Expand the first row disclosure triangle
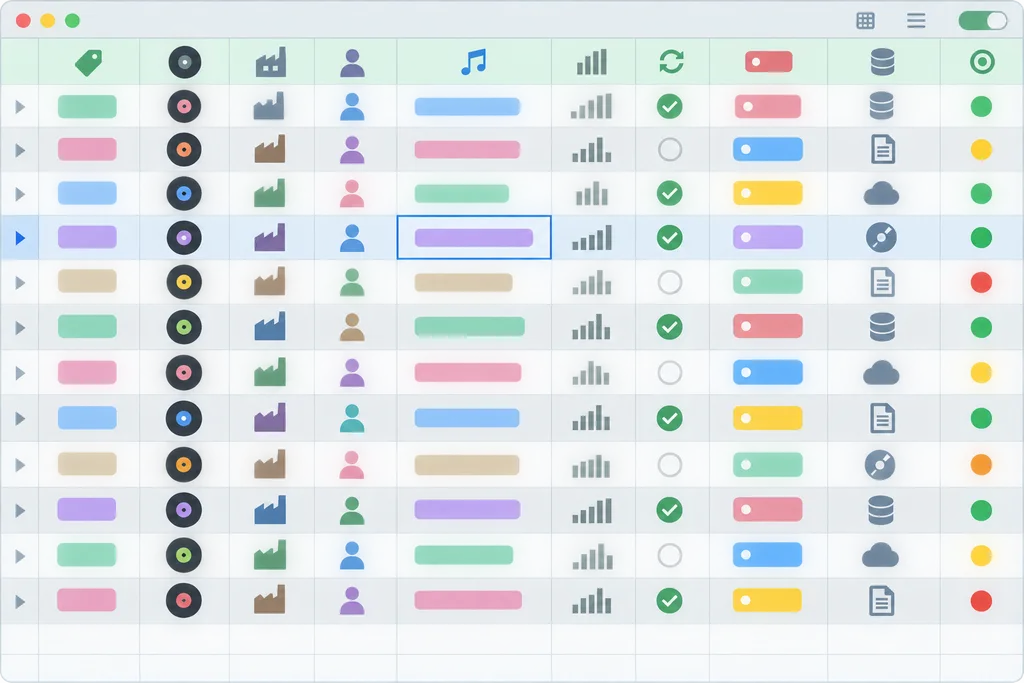Screen dimensions: 1024x683 [x=20, y=106]
